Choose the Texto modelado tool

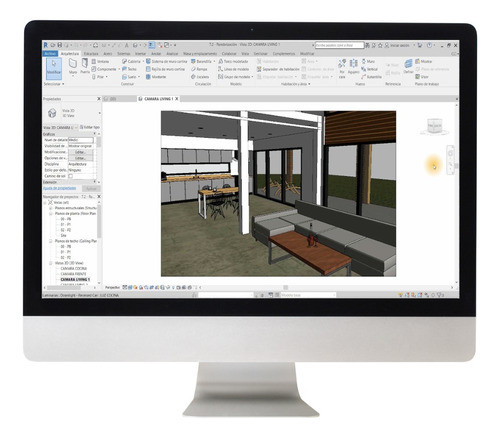(x=233, y=61)
